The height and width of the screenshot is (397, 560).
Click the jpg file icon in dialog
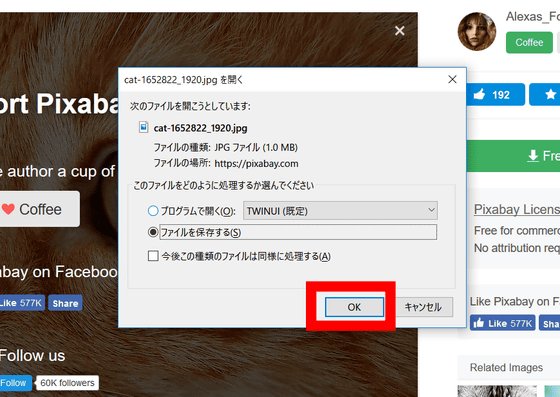click(144, 127)
